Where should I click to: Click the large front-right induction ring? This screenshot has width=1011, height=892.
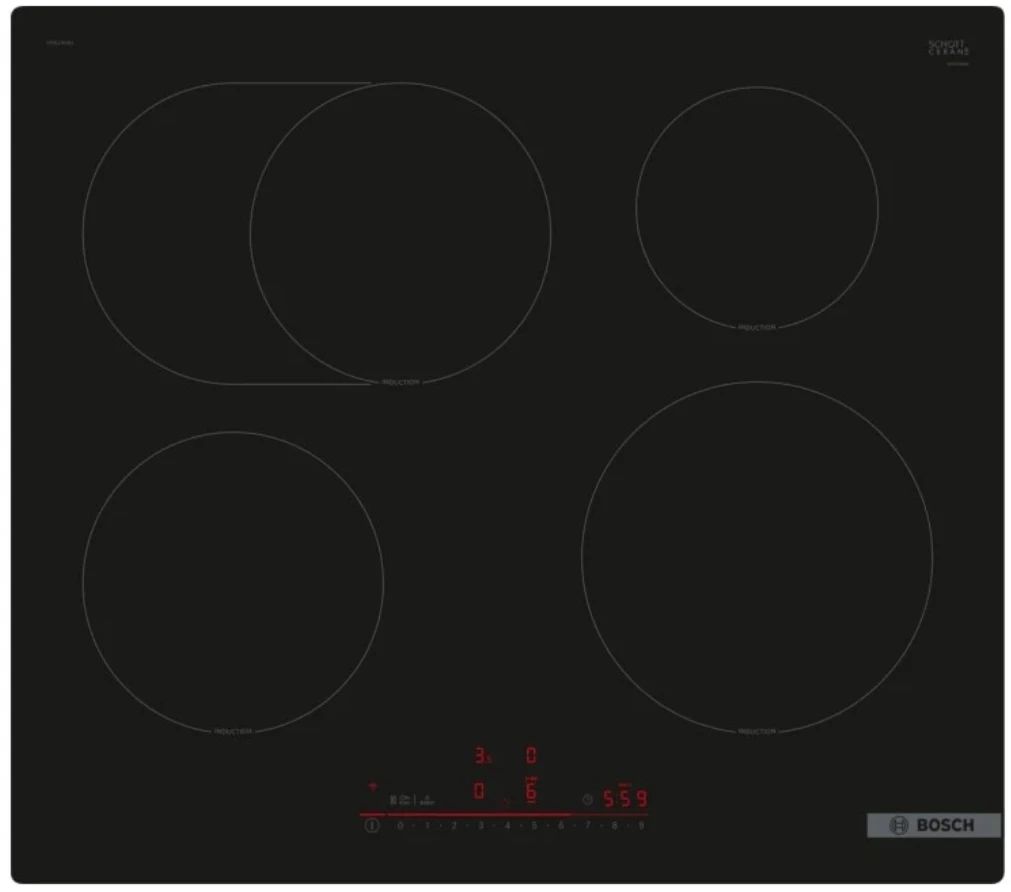point(756,556)
